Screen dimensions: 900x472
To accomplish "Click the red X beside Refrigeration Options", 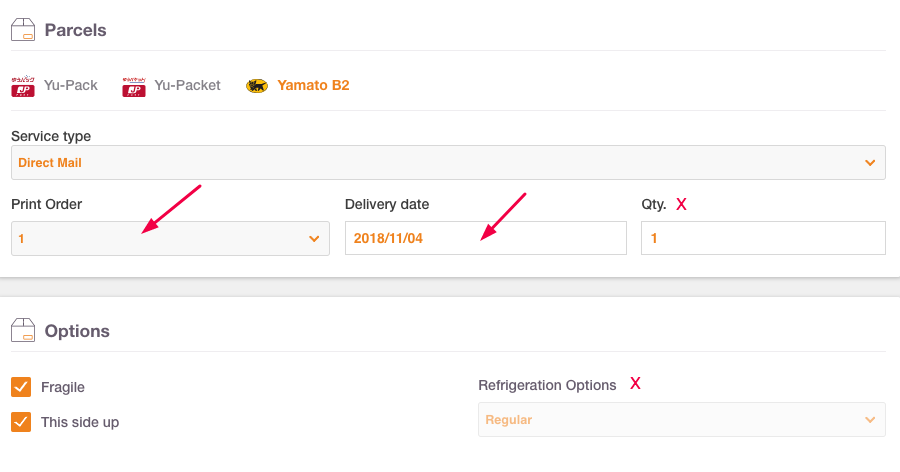I will [635, 384].
